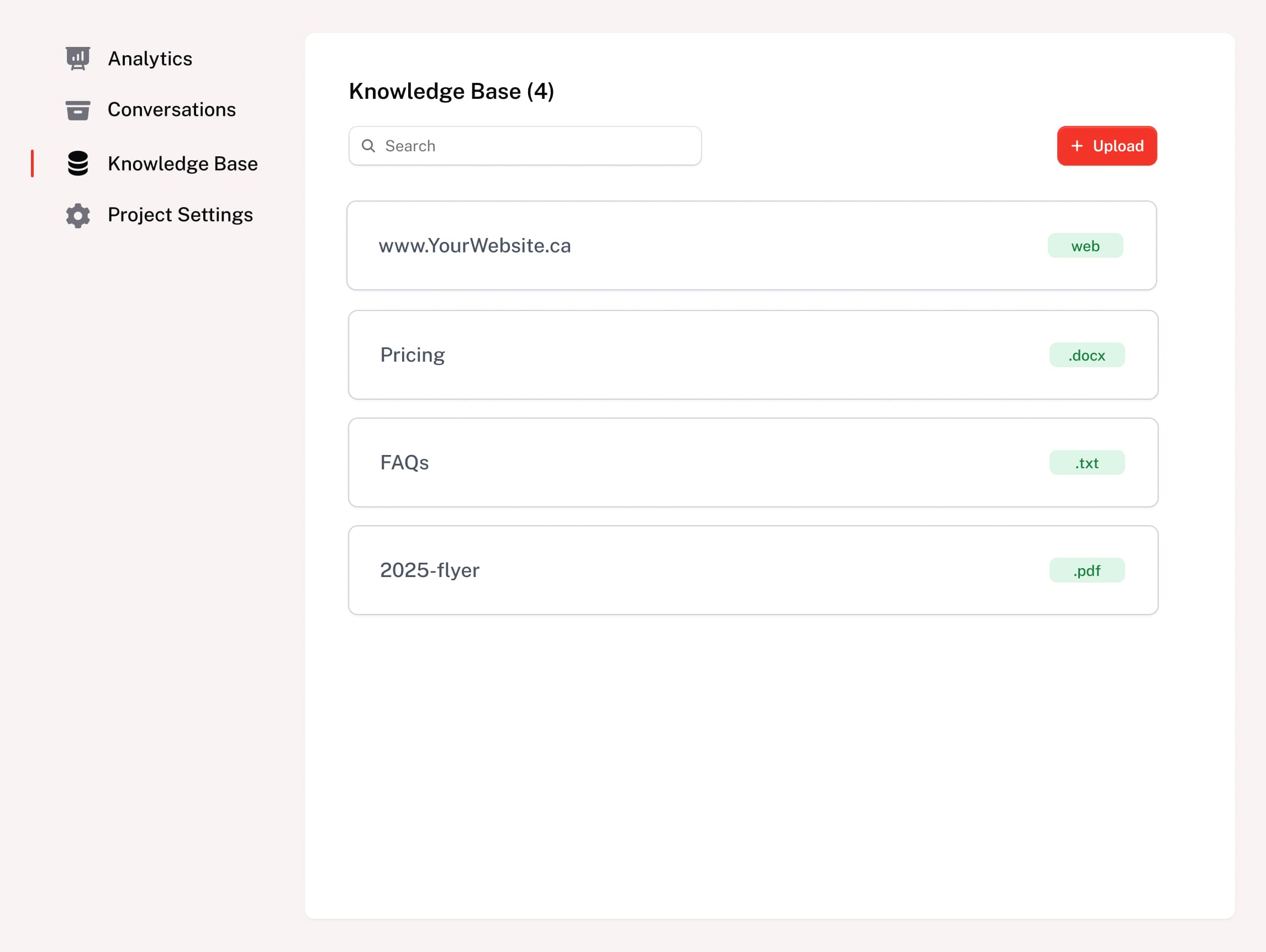The image size is (1266, 952).
Task: Click the green web tag badge
Action: click(1085, 246)
